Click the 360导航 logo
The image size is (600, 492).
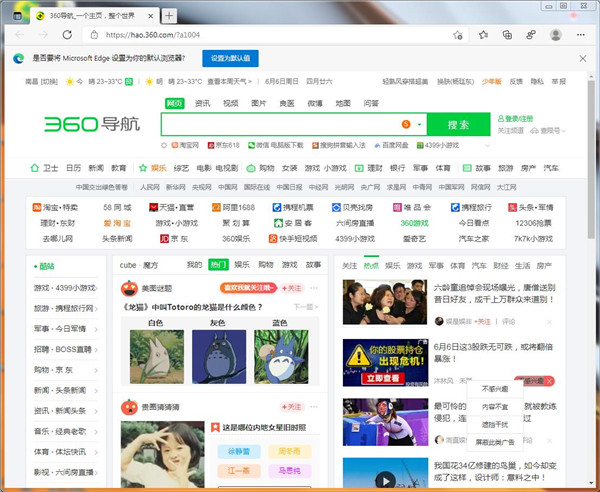[96, 125]
